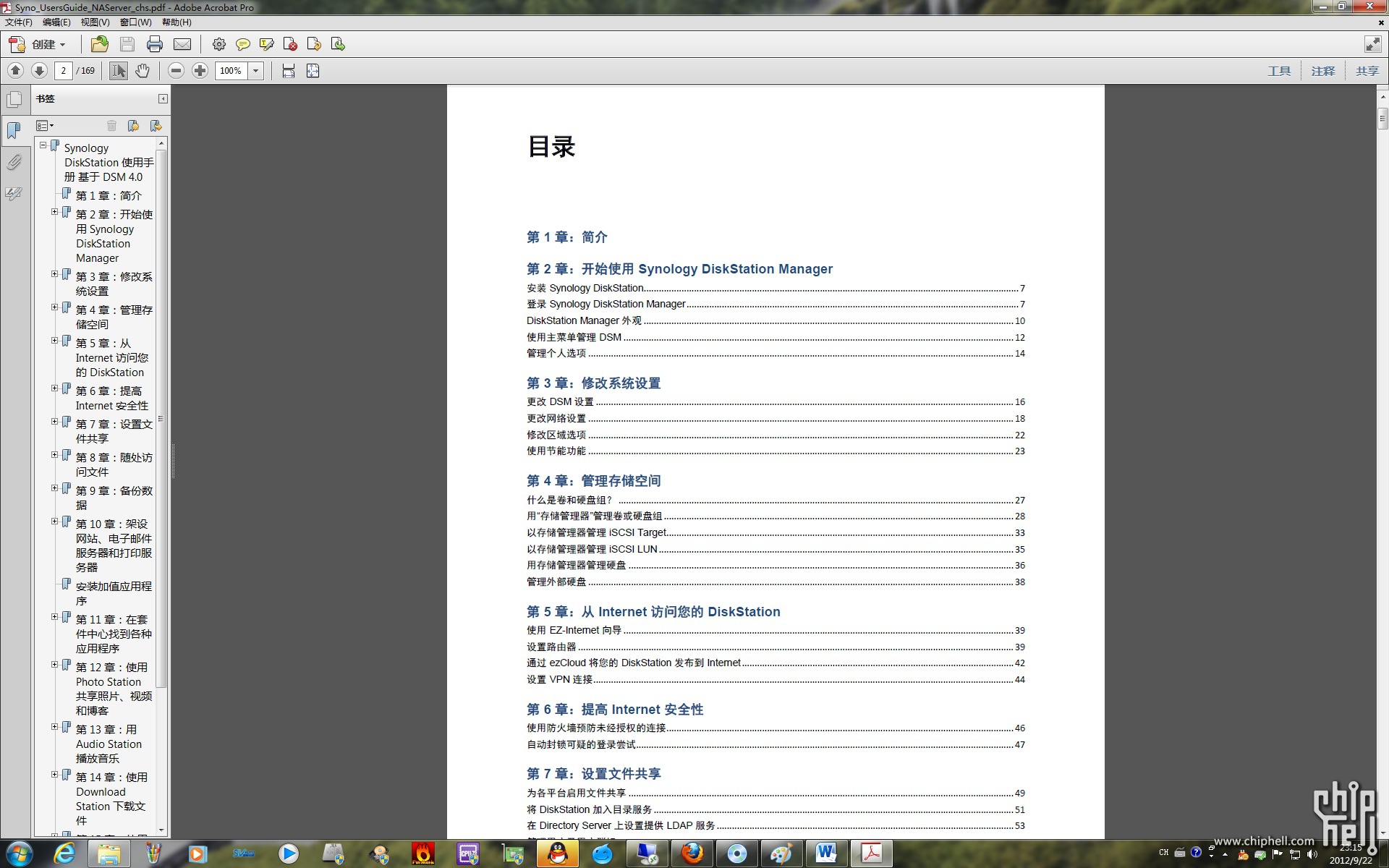Open the gear settings toolbar icon
Viewport: 1389px width, 868px height.
(218, 45)
